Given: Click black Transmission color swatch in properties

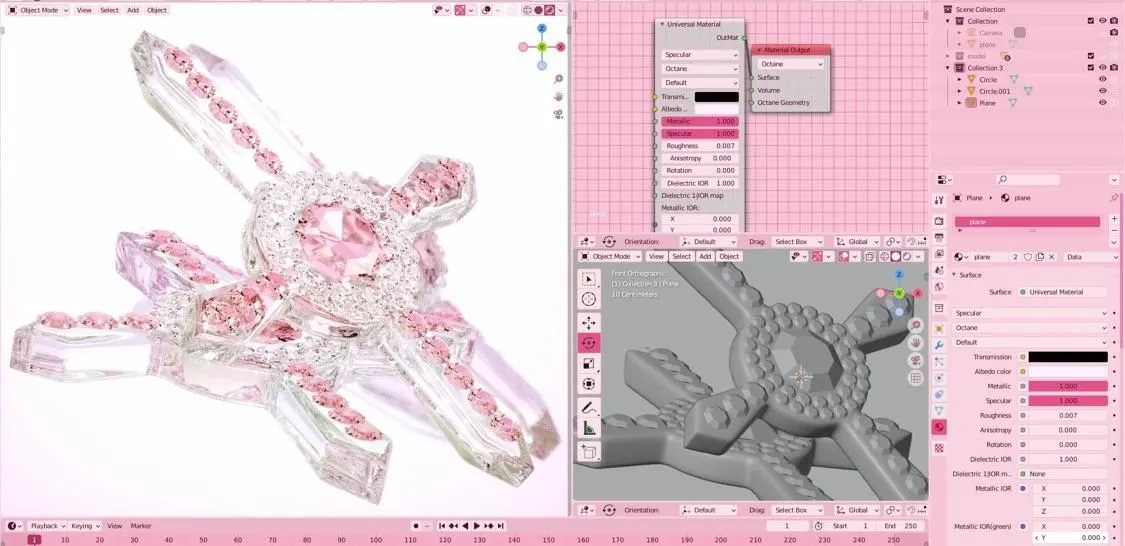Looking at the screenshot, I should coord(1068,357).
